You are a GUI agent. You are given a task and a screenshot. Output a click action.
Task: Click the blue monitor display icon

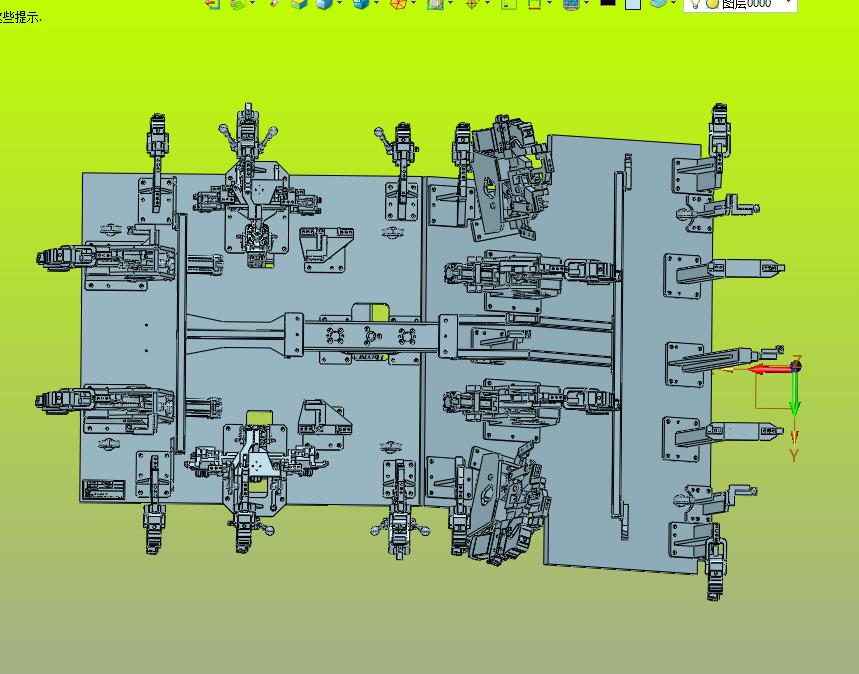pyautogui.click(x=571, y=4)
